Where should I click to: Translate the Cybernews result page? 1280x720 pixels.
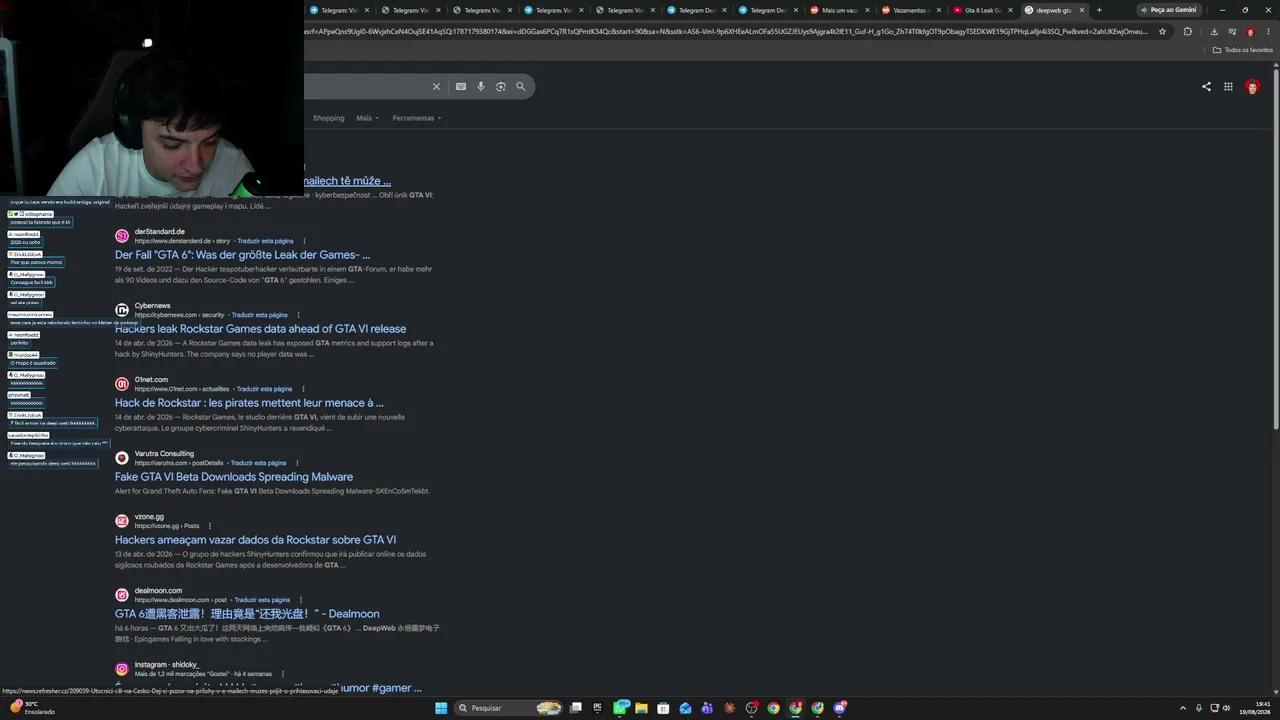coord(259,315)
